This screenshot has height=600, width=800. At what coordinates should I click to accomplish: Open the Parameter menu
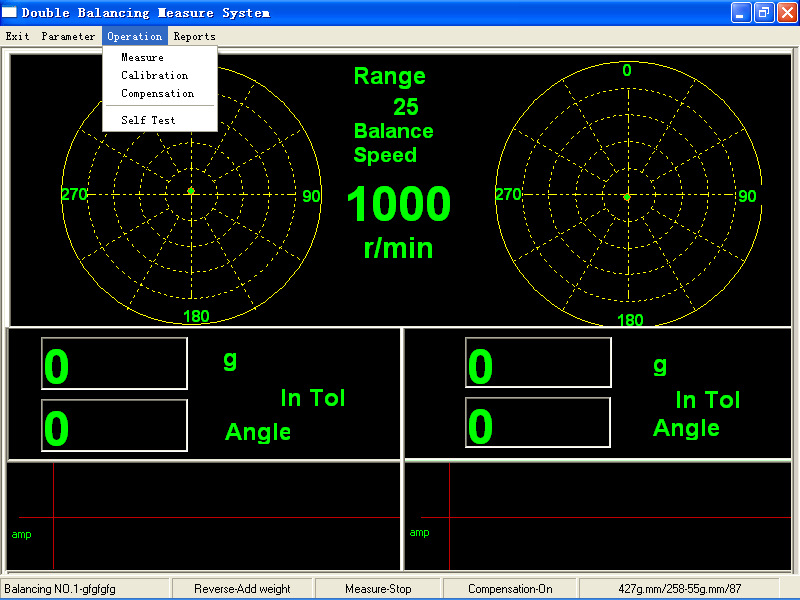tap(68, 36)
